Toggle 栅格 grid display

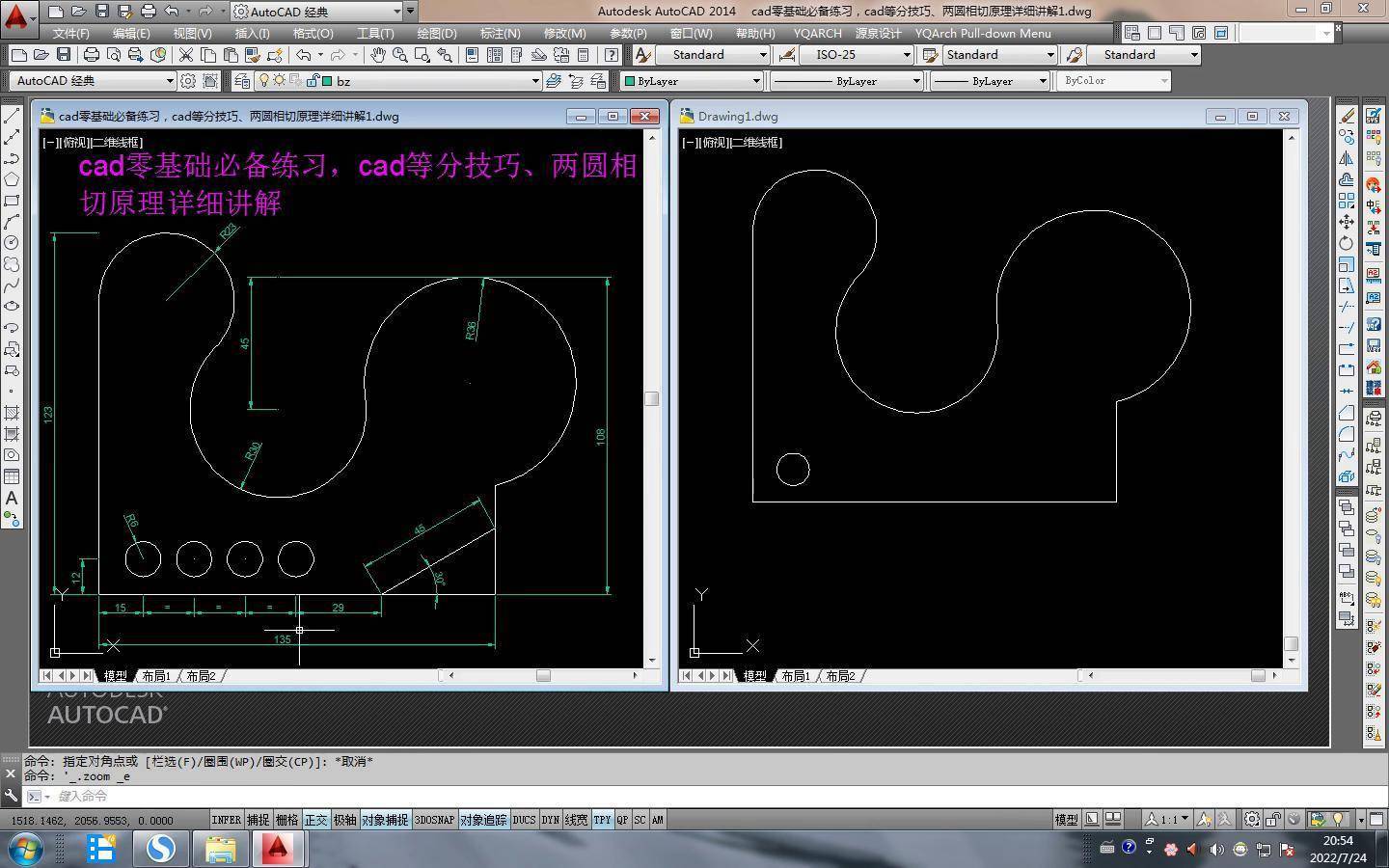(x=286, y=820)
